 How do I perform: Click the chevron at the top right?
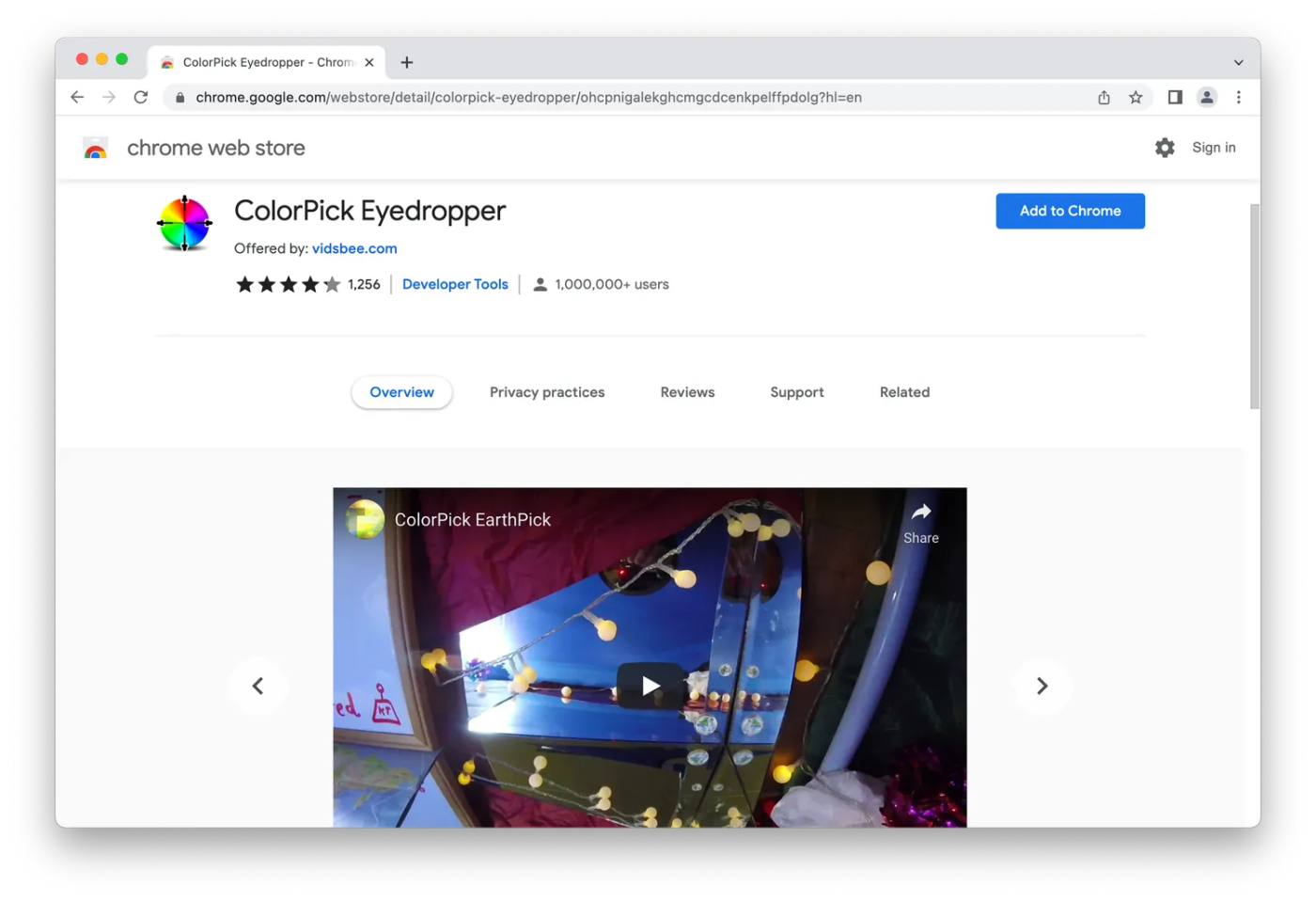(1239, 62)
